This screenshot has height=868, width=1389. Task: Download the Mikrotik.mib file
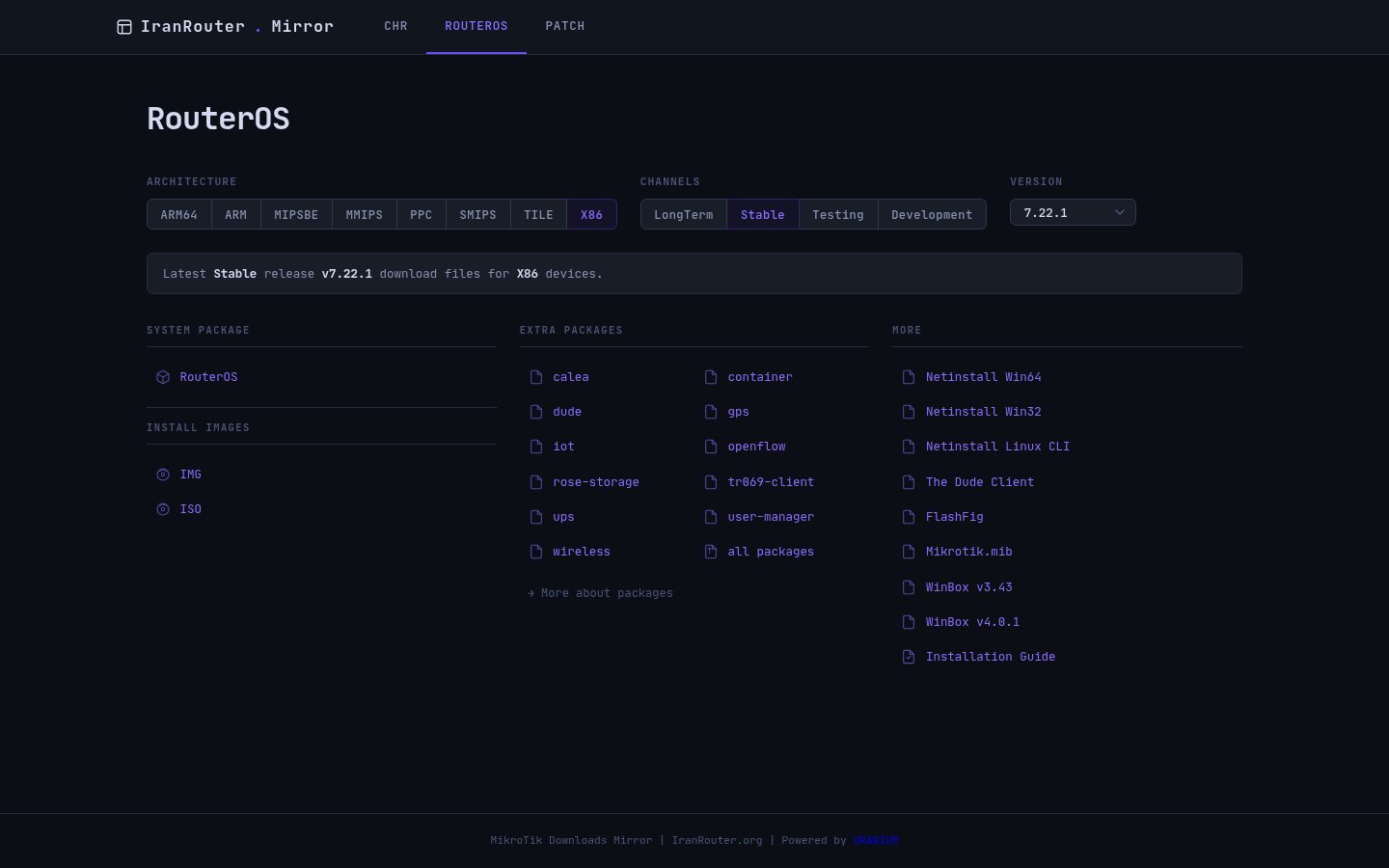point(969,552)
